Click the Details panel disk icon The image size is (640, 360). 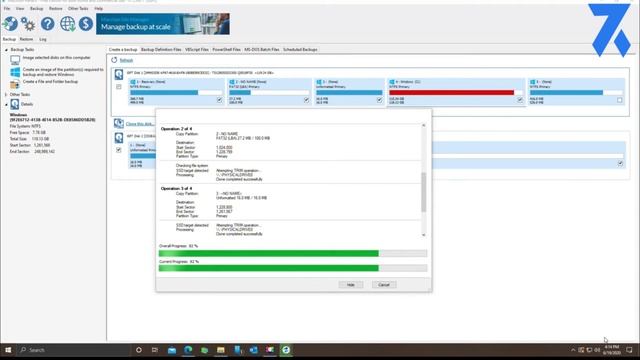point(15,104)
